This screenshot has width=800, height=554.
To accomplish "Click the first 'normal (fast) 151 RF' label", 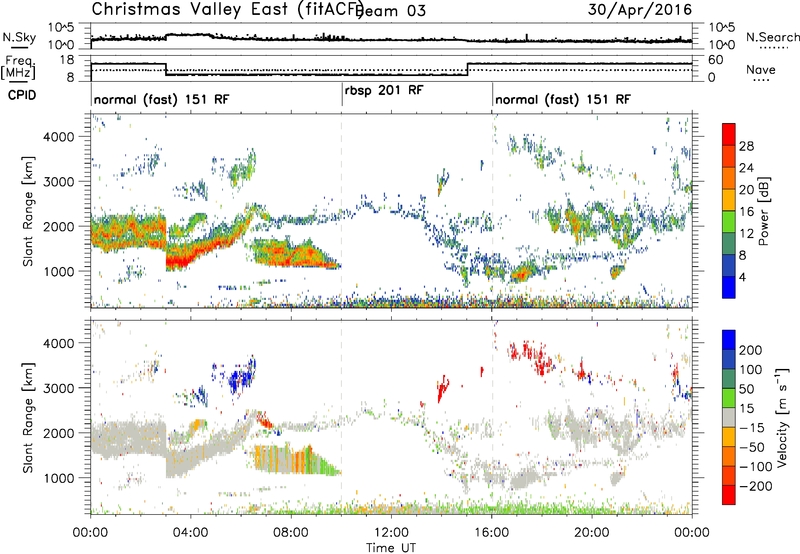I will [161, 99].
